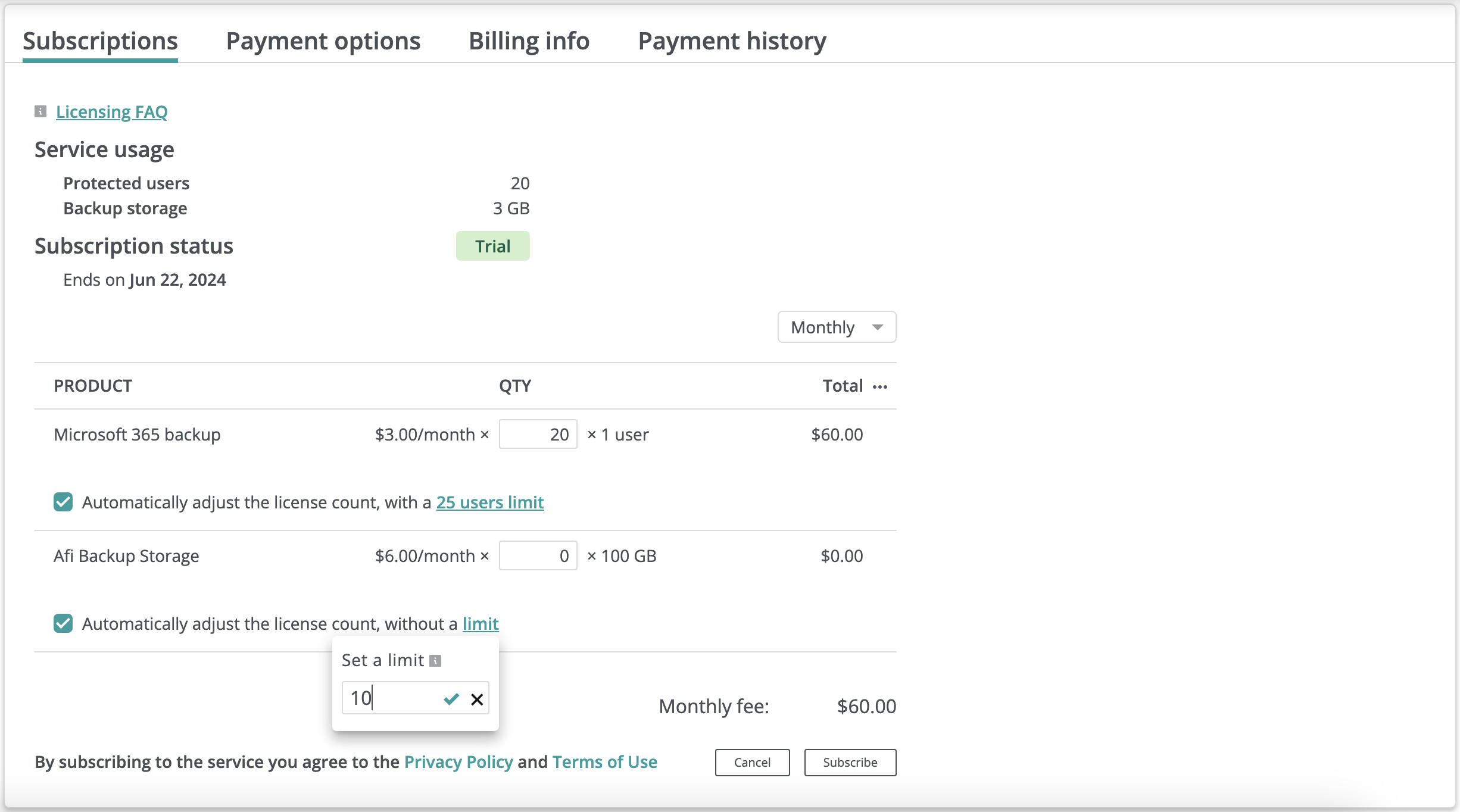Click the Protected users label
This screenshot has width=1460, height=812.
pos(126,183)
